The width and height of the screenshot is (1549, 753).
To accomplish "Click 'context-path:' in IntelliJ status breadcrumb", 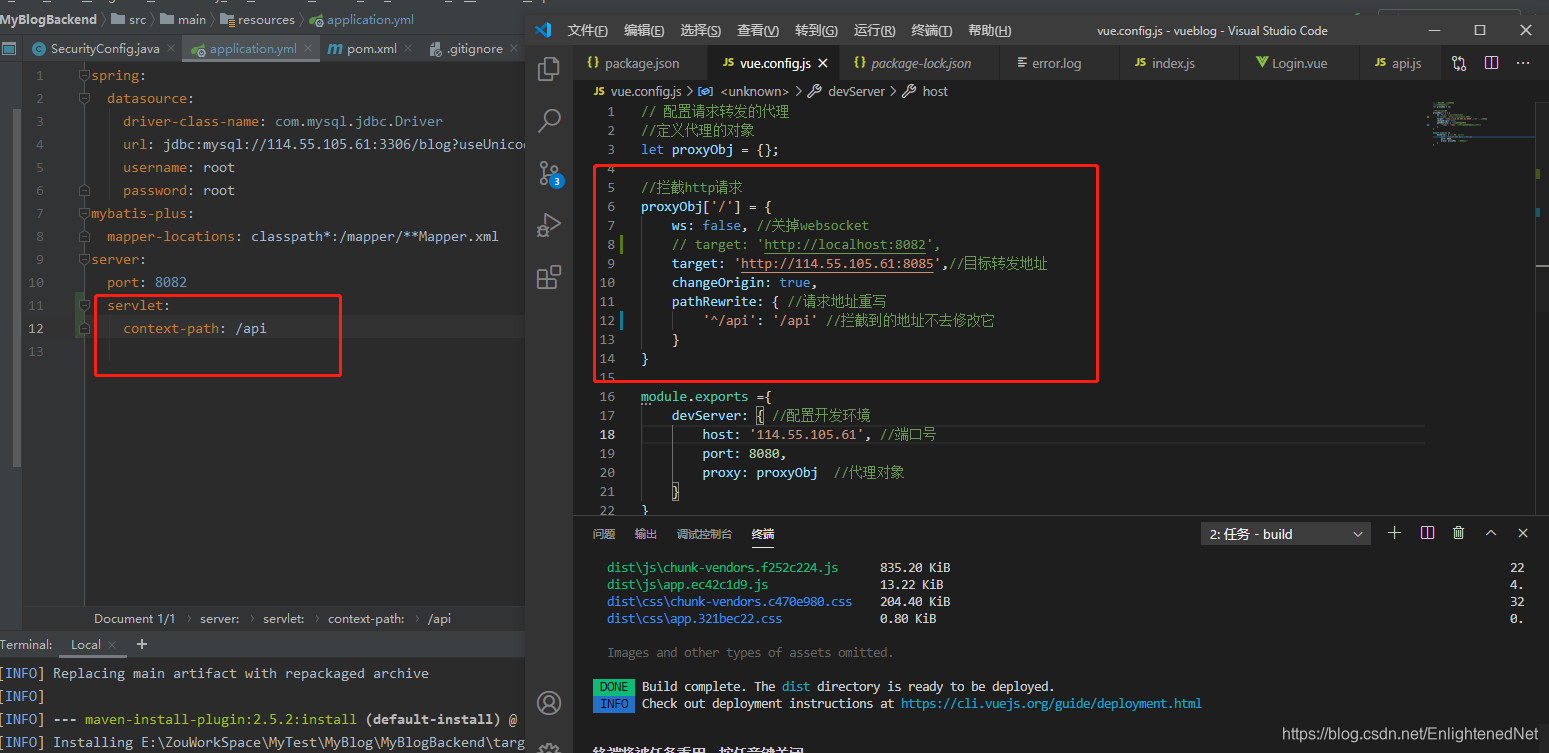I will point(366,619).
